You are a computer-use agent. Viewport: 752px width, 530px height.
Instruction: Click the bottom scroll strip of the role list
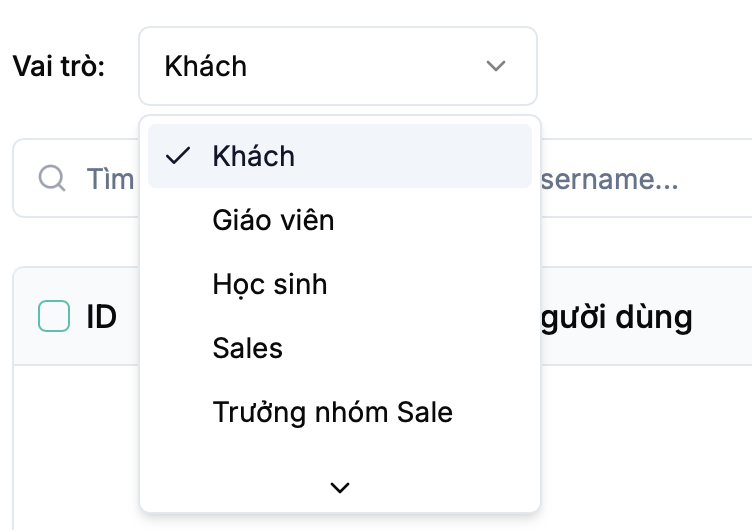click(250, 488)
